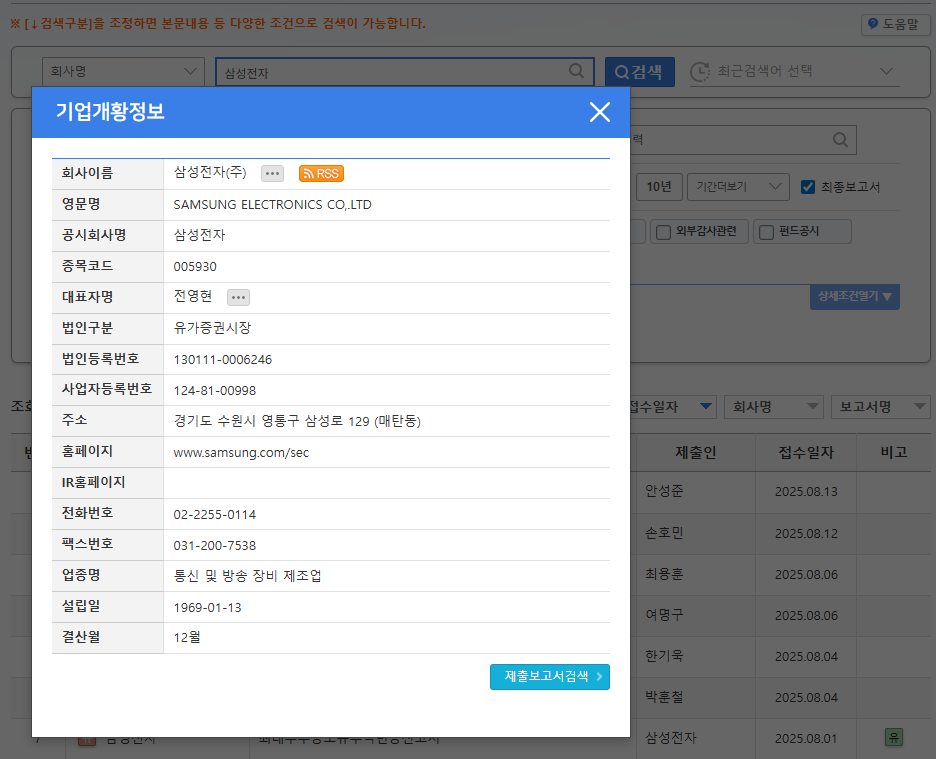Click the company name input field 삼성전자
Screen dimensions: 936x759
coord(405,72)
